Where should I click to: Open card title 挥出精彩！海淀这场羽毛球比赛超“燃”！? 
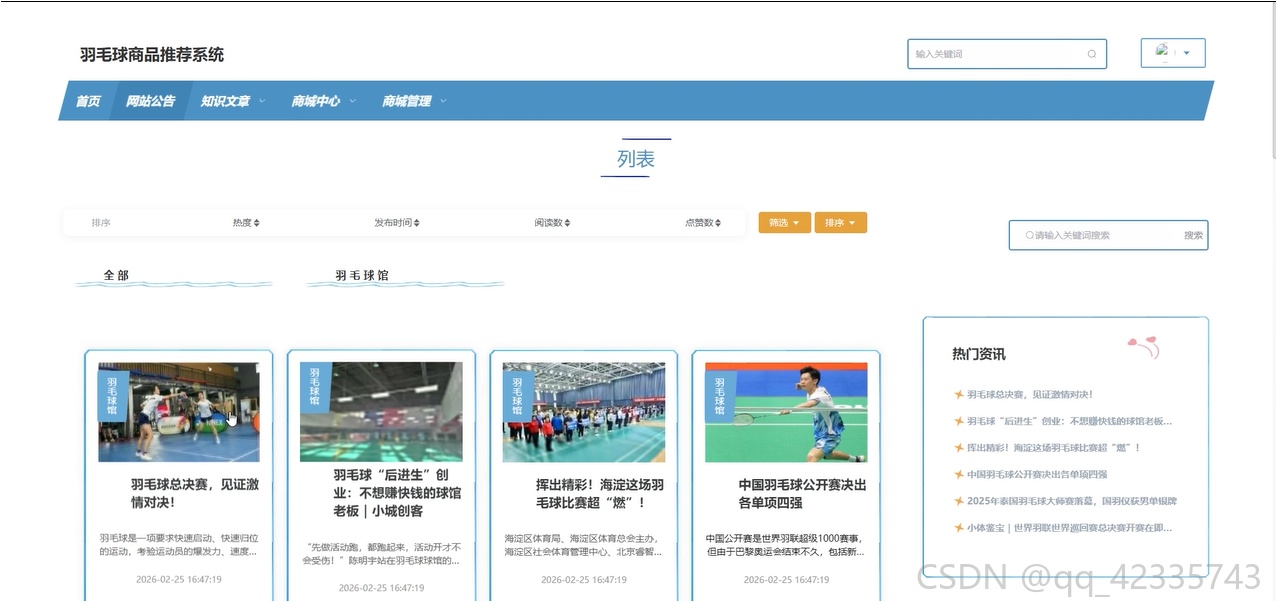point(600,493)
